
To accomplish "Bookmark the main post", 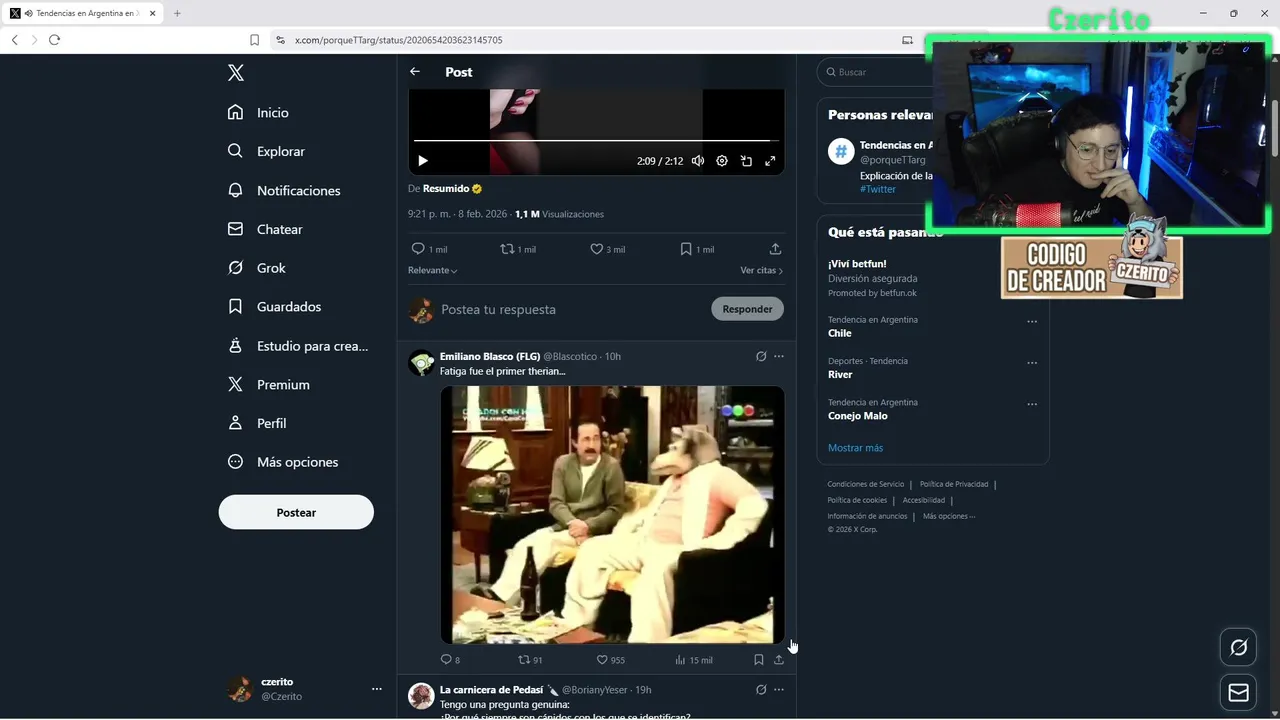I will 686,249.
